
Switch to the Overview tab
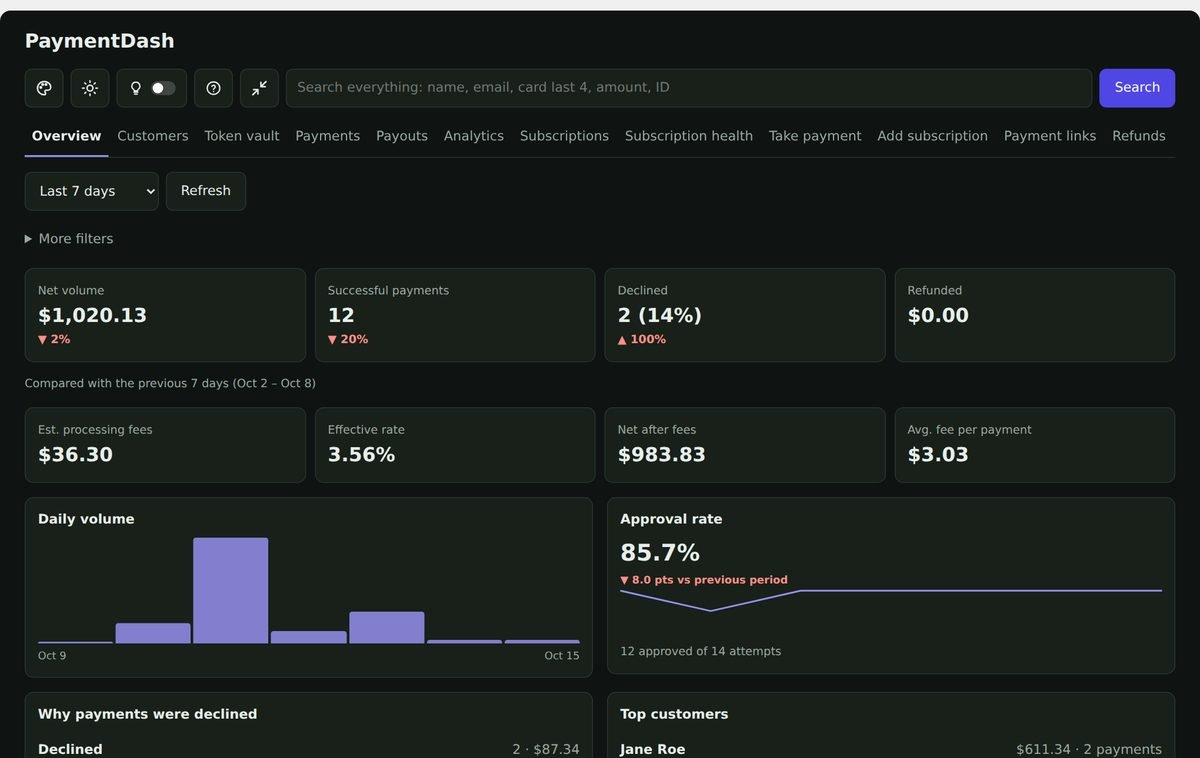pyautogui.click(x=67, y=136)
